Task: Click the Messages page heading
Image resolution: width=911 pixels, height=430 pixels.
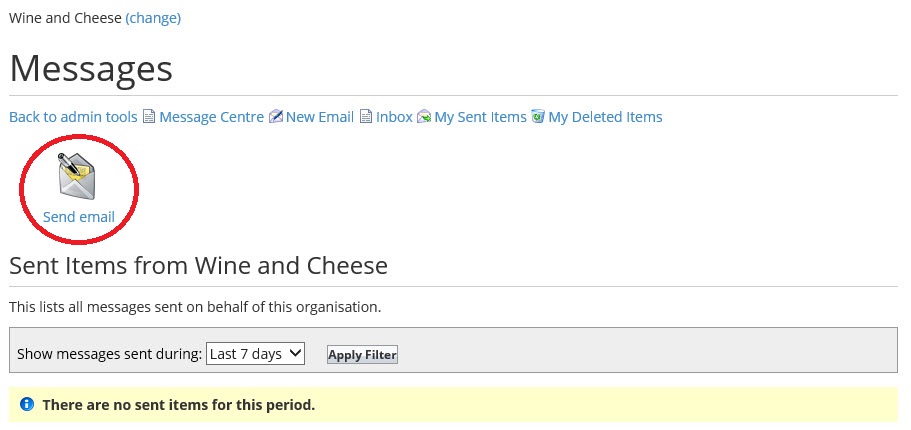Action: [x=91, y=68]
